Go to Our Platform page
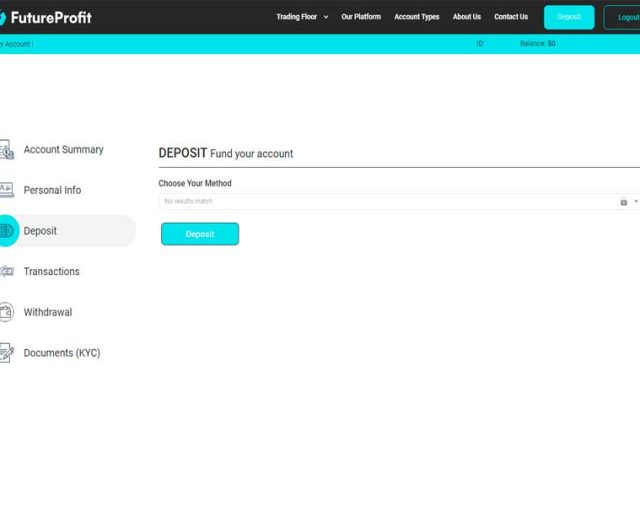 [361, 17]
